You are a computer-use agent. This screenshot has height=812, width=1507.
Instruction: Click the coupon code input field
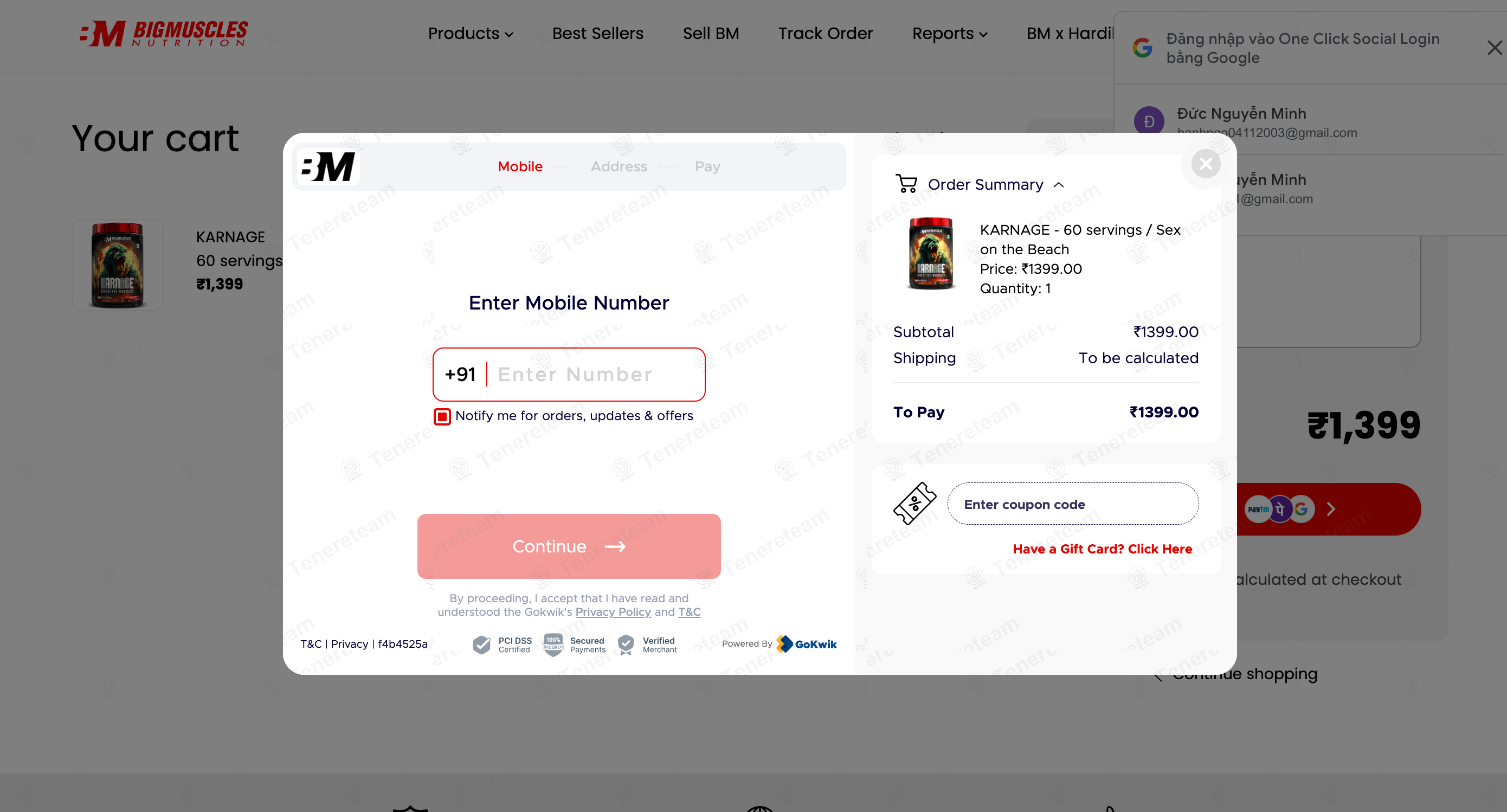(x=1073, y=504)
